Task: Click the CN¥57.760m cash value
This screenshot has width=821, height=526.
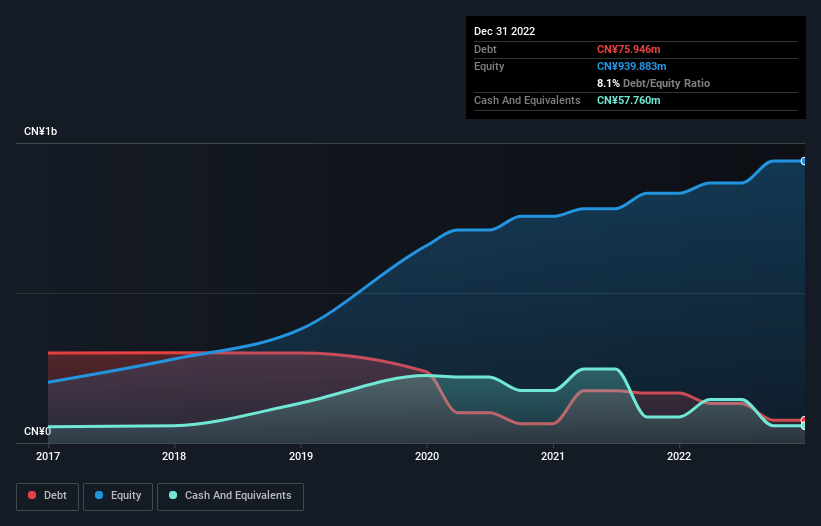Action: coord(628,100)
